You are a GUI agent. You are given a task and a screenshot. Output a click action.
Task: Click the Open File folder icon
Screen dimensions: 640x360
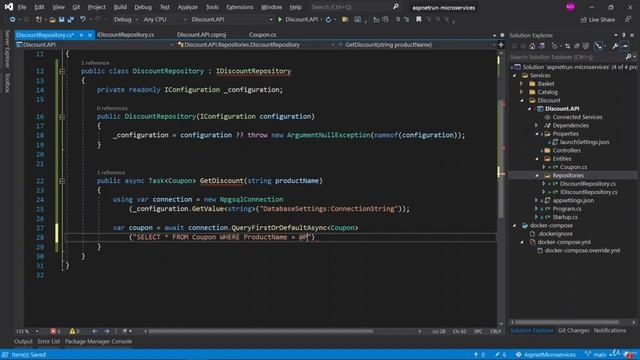click(x=52, y=19)
